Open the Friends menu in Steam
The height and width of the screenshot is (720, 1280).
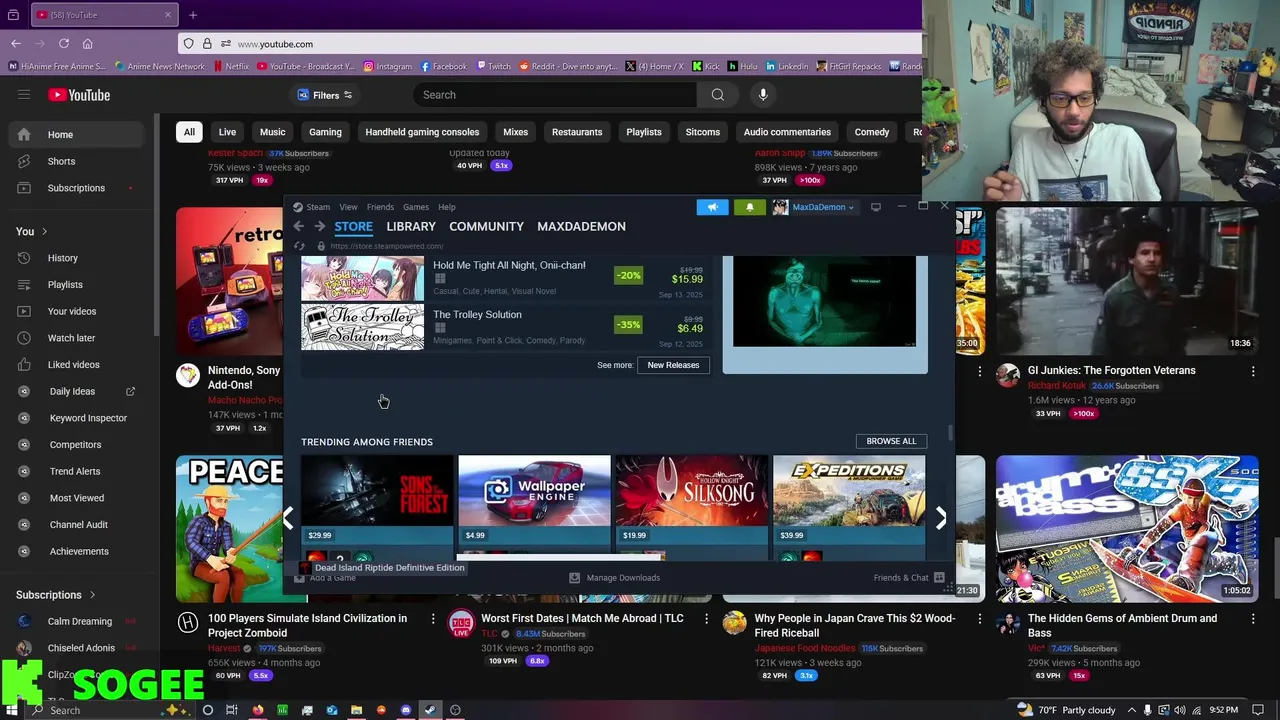[x=380, y=207]
